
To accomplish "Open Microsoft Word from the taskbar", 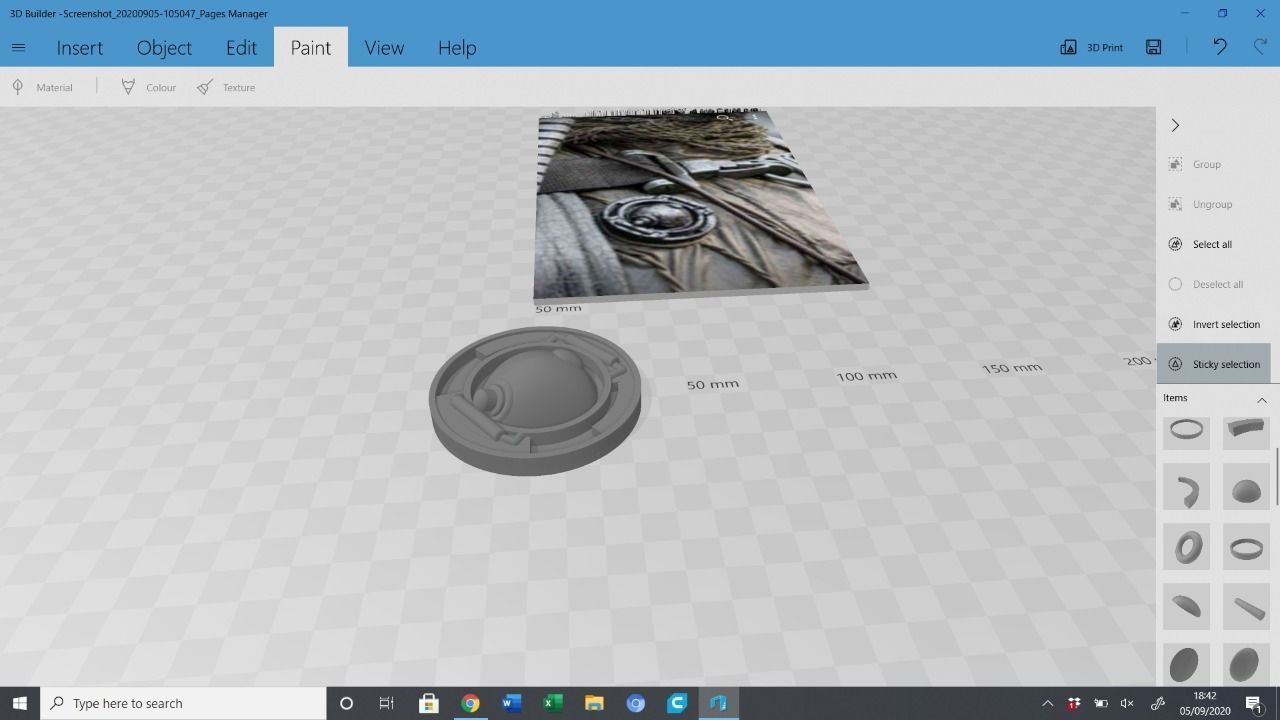I will tap(511, 703).
